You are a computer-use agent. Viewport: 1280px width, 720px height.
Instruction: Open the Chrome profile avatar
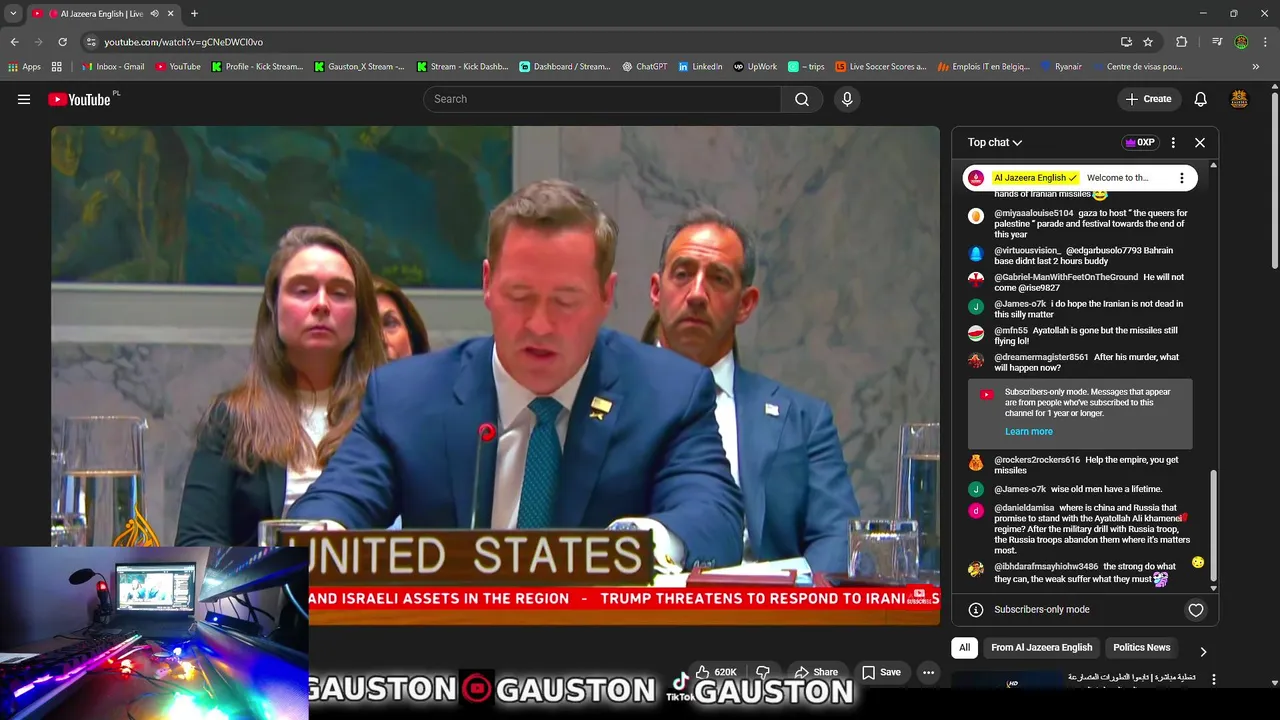tap(1241, 42)
